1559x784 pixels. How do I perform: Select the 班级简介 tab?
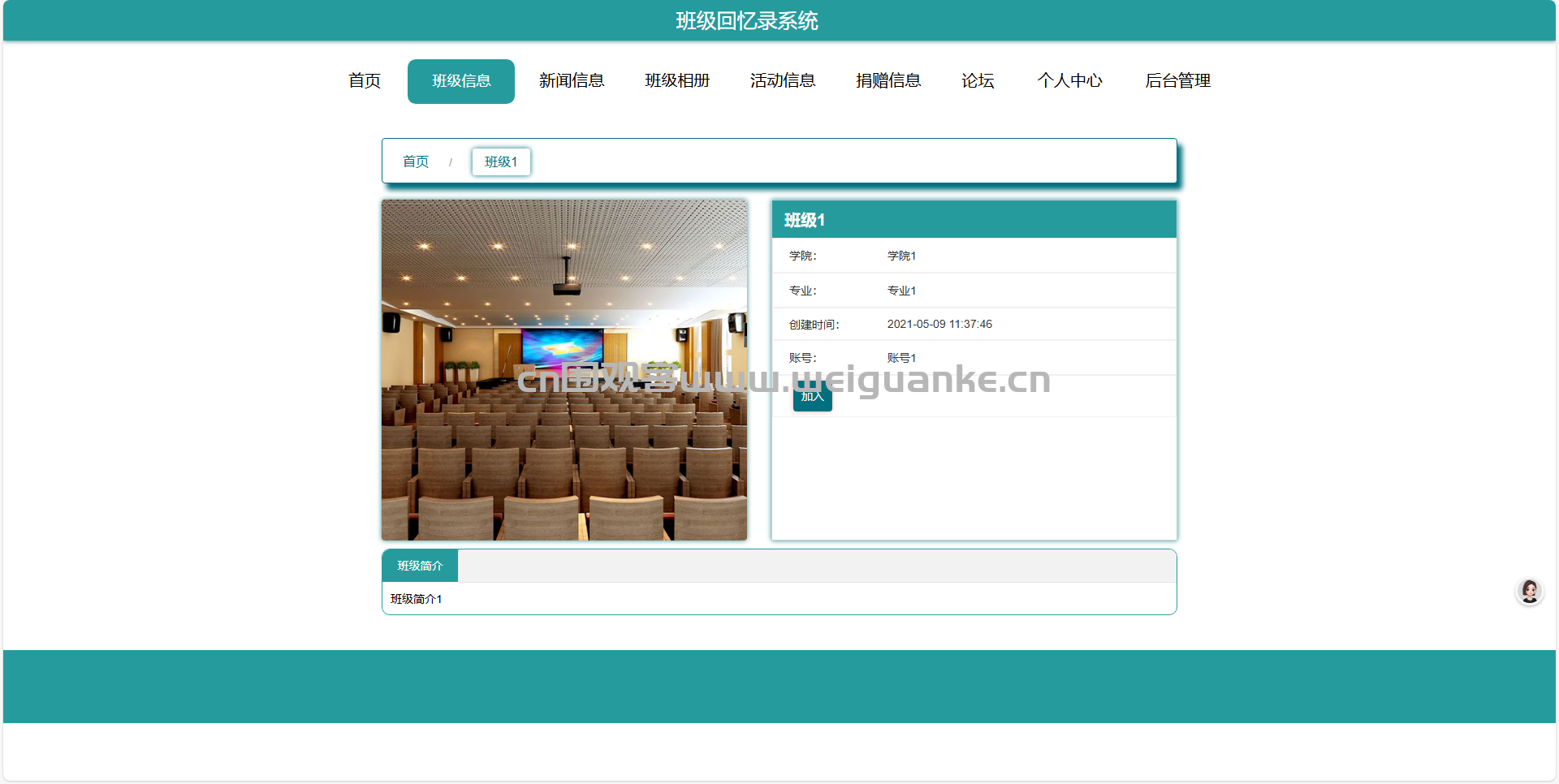click(x=420, y=566)
